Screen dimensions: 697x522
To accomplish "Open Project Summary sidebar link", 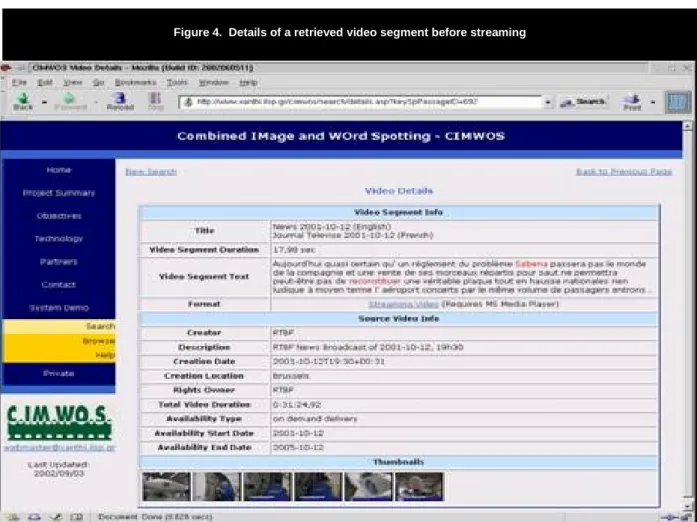I will (59, 193).
